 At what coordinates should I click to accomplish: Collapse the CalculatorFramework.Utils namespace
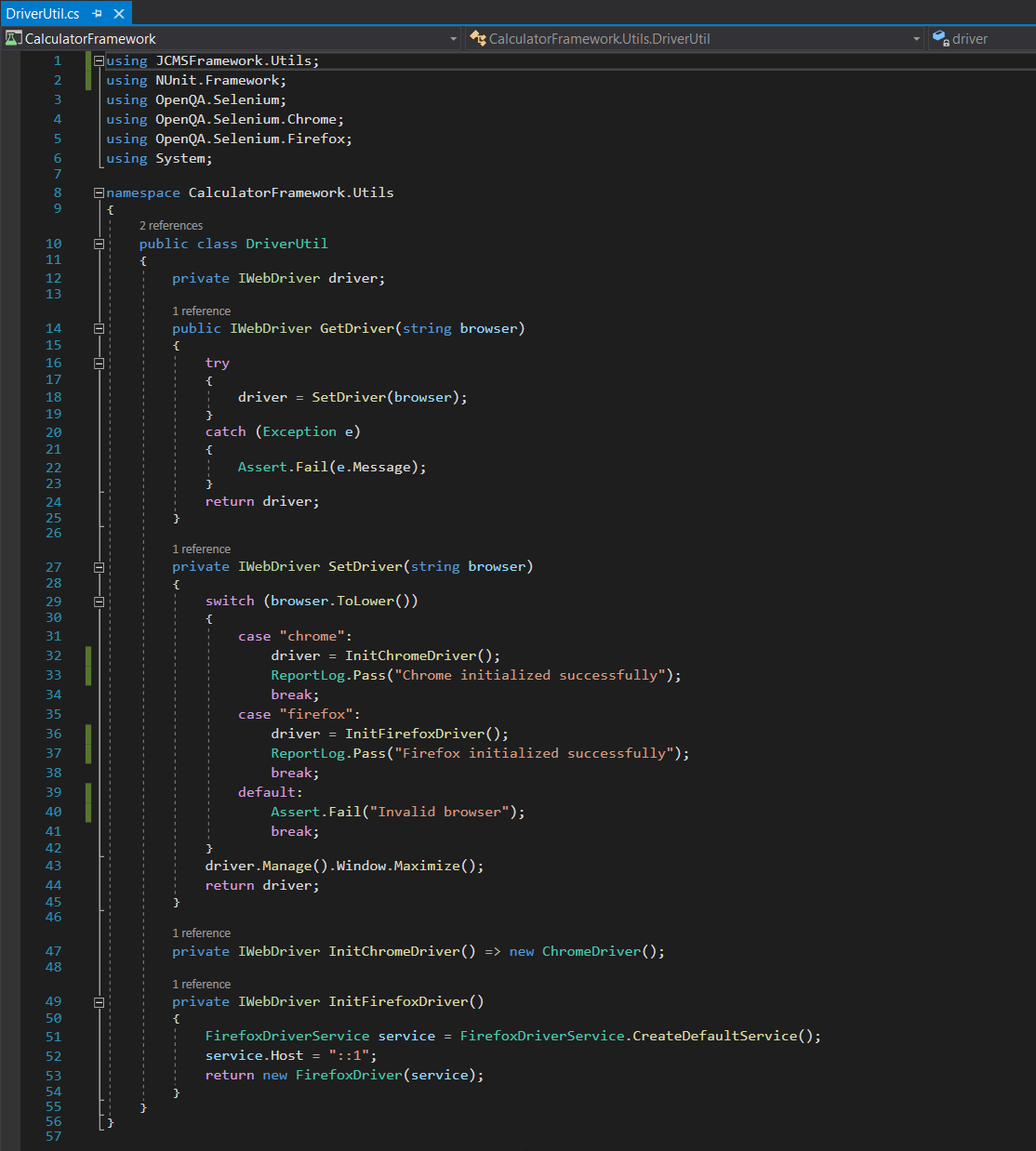coord(99,192)
